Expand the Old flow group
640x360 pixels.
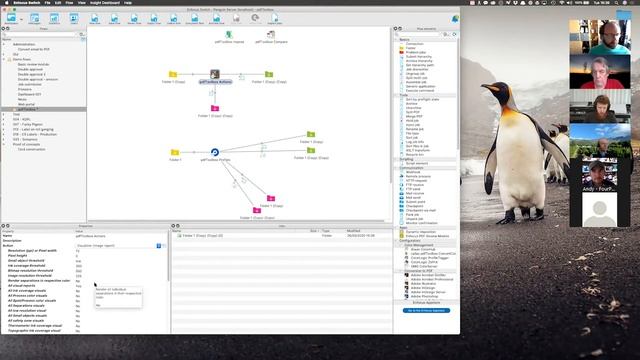4,54
